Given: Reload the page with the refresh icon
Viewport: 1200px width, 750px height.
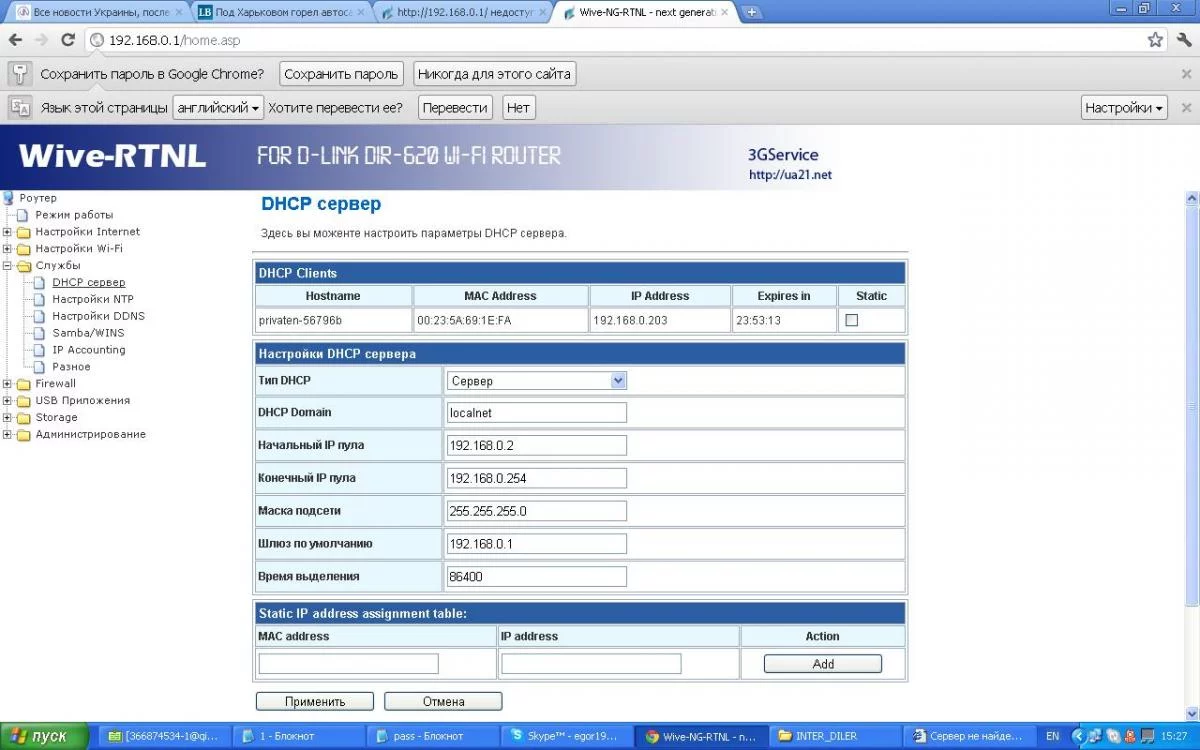Looking at the screenshot, I should coord(68,40).
